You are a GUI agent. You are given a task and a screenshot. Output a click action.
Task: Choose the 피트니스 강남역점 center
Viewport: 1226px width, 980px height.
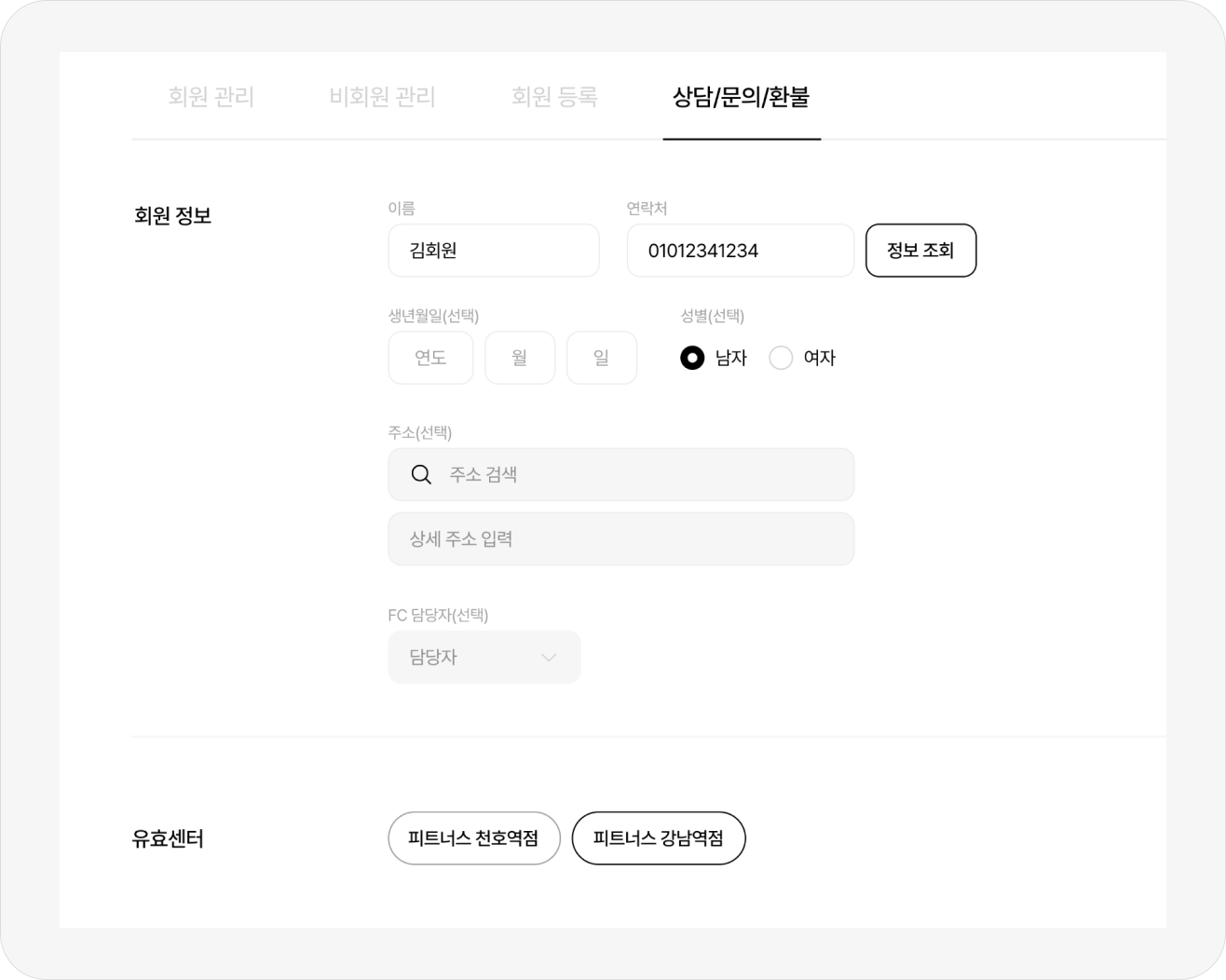[658, 838]
